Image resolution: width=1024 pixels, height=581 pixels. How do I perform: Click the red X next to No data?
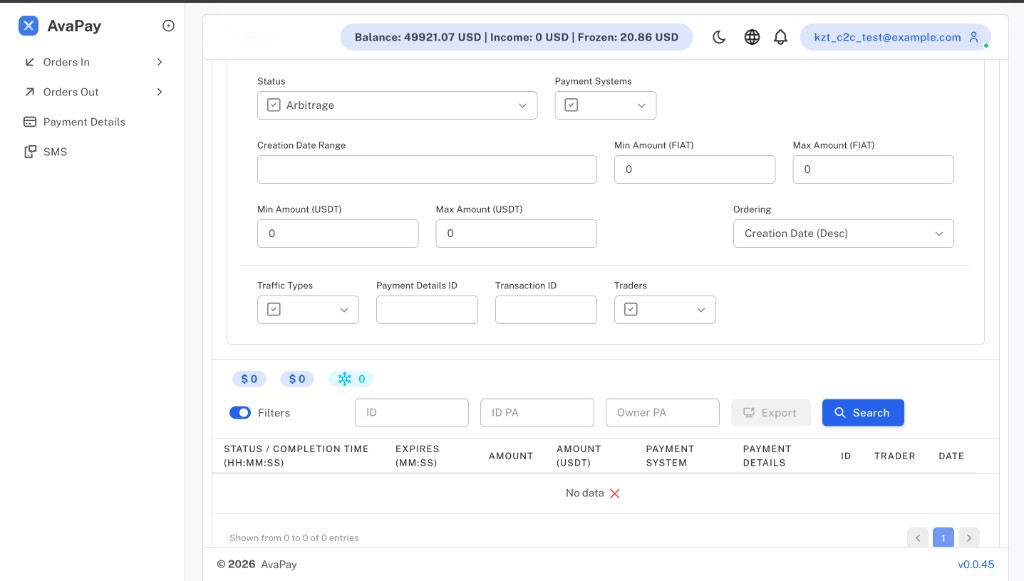[615, 494]
